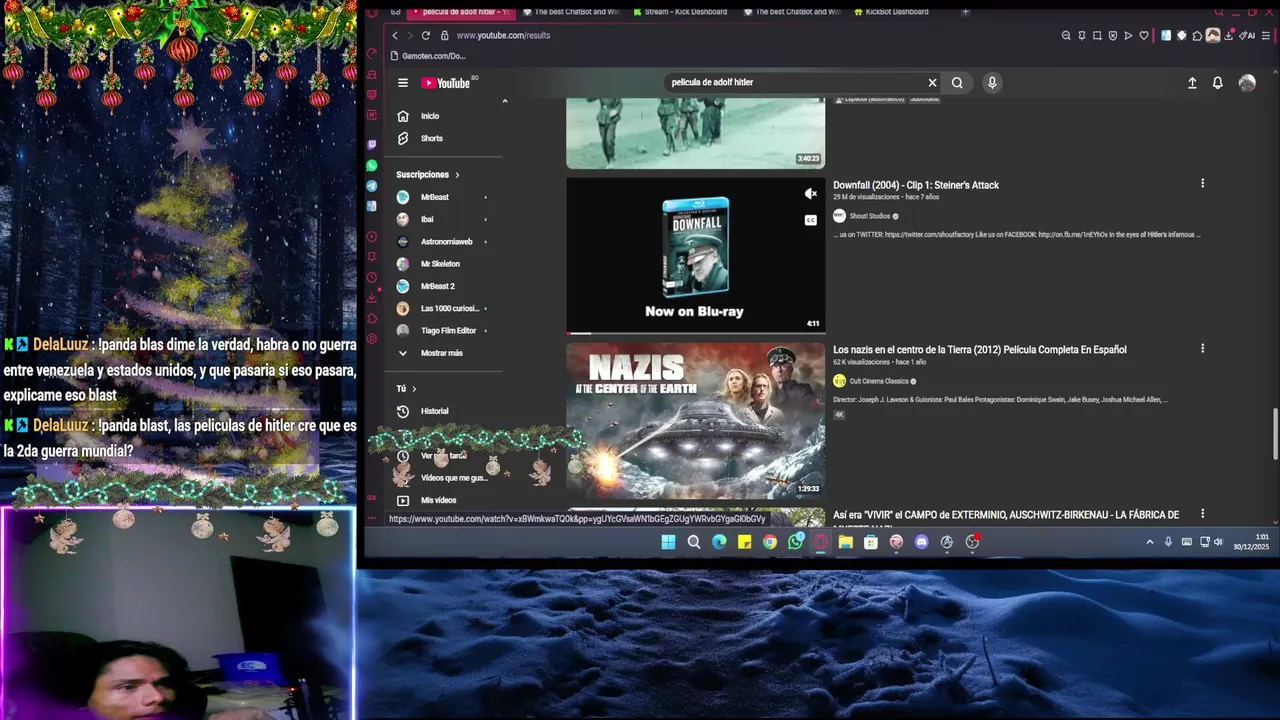The width and height of the screenshot is (1280, 720).
Task: Open the browser heart bookmark icon
Action: 1144,36
